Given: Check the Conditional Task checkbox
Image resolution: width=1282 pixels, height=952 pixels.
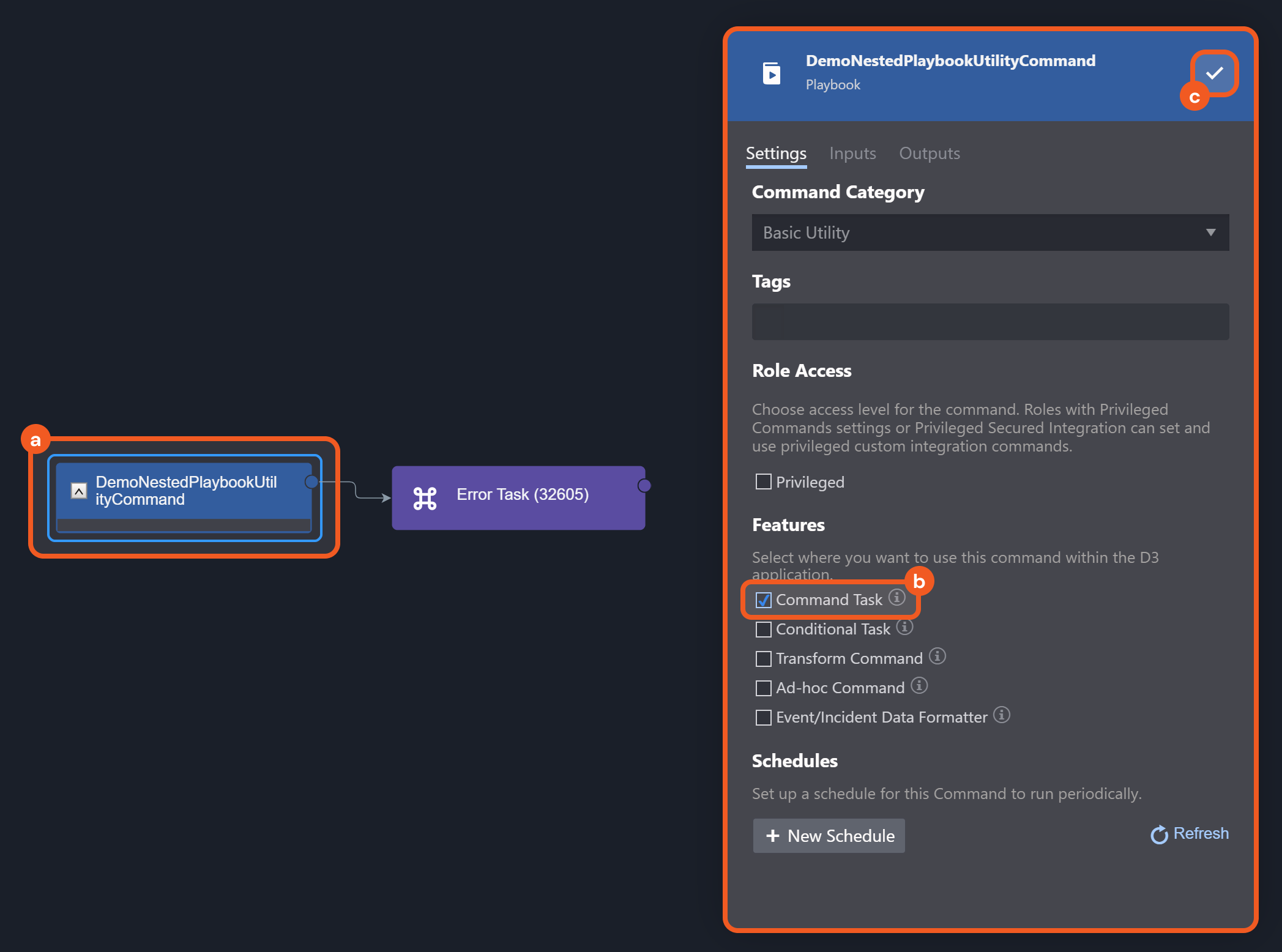Looking at the screenshot, I should [x=763, y=630].
